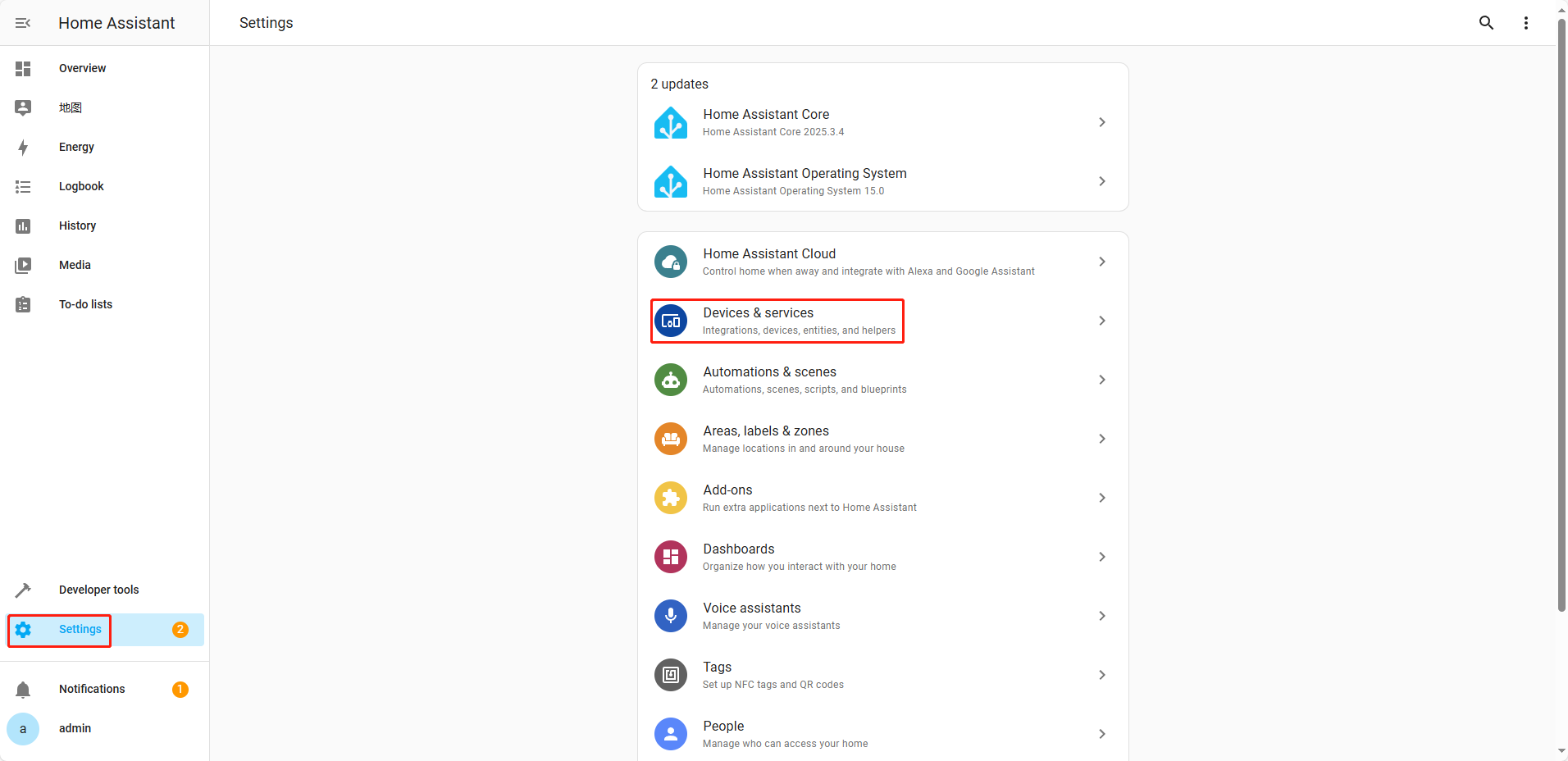1568x761 pixels.
Task: Open Automations & scenes settings
Action: click(882, 380)
